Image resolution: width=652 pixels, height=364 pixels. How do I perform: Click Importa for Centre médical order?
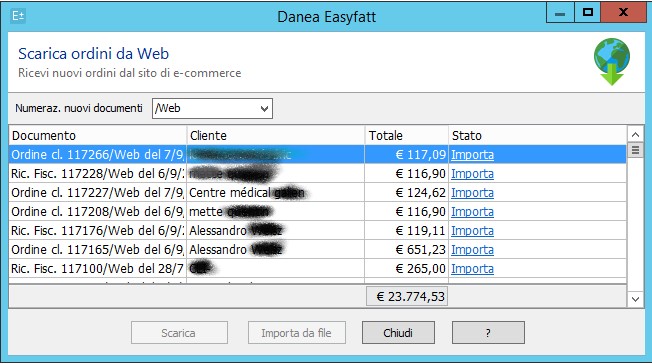click(x=472, y=193)
